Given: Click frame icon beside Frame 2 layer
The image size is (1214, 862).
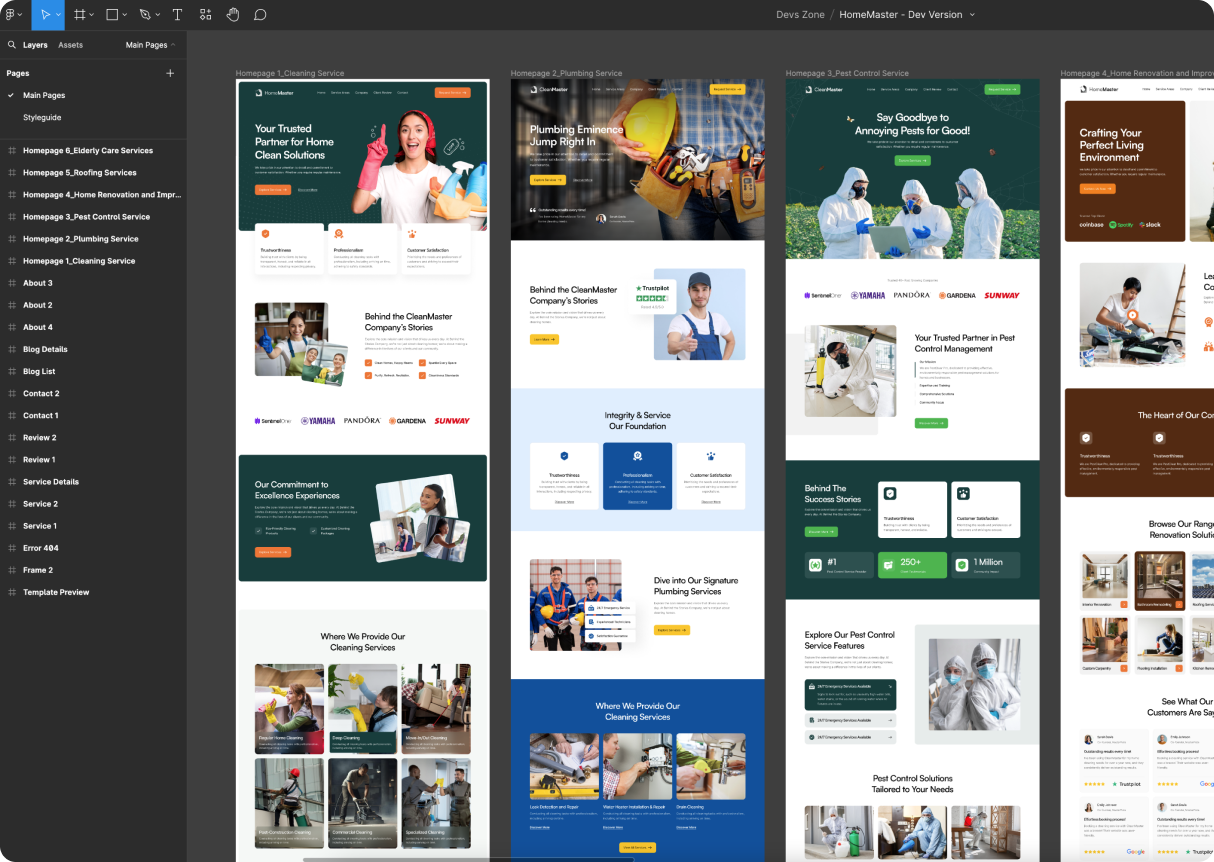Looking at the screenshot, I should click(x=12, y=570).
